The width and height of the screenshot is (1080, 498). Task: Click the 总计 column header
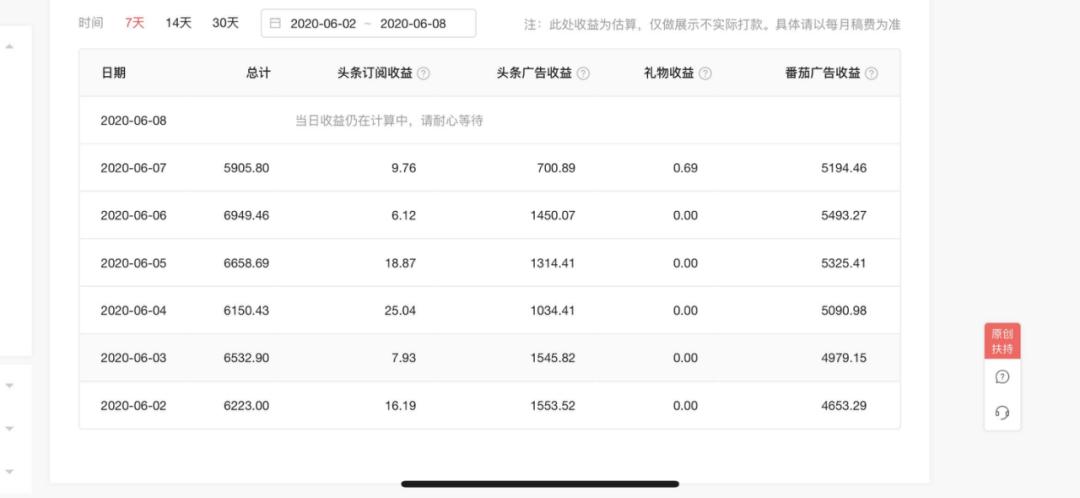coord(258,73)
